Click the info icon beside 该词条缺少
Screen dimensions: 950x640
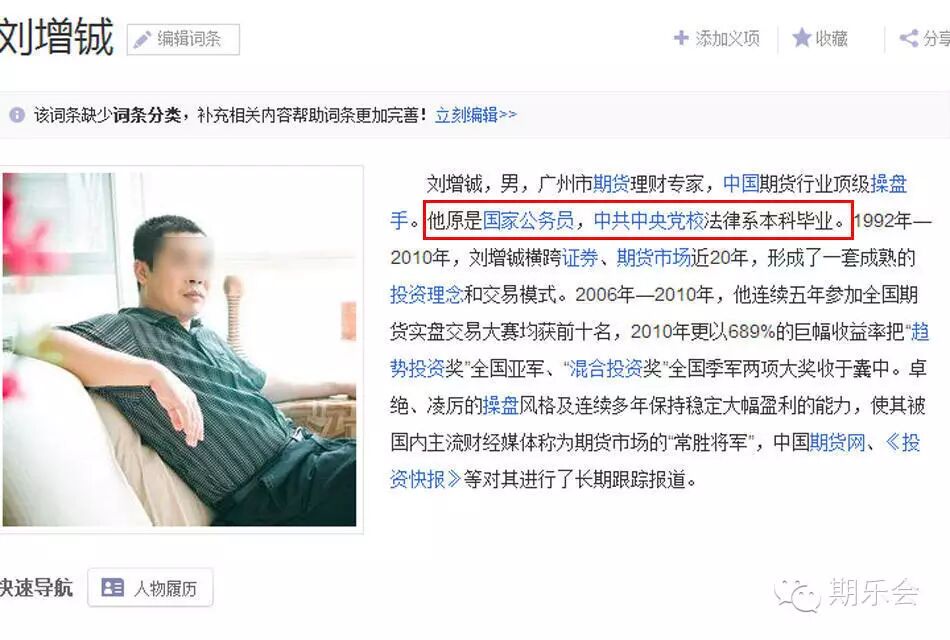tap(17, 115)
